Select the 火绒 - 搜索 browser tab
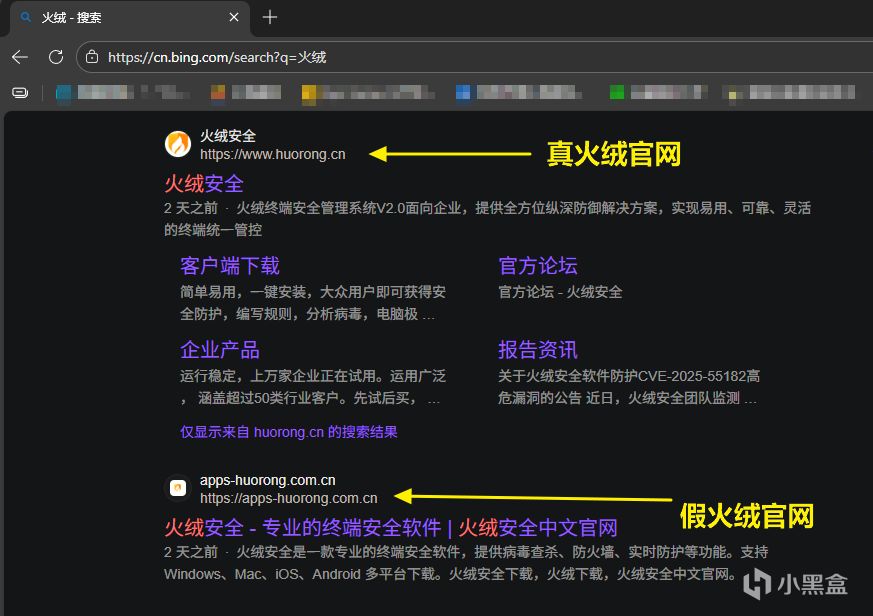The image size is (873, 616). (x=129, y=18)
